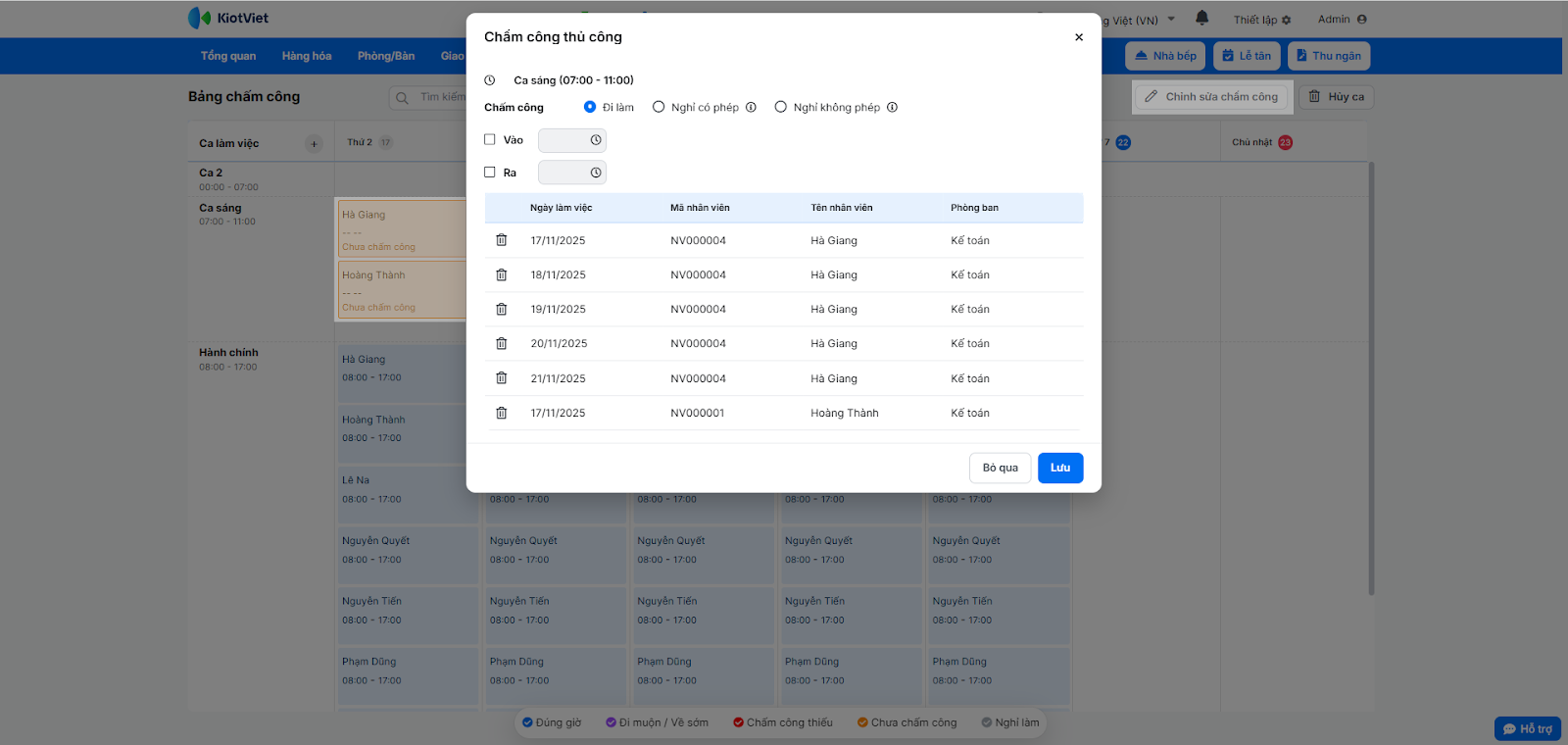Open the Tiếng Việt (VN) language dropdown
The width and height of the screenshot is (1568, 745).
point(1139,20)
